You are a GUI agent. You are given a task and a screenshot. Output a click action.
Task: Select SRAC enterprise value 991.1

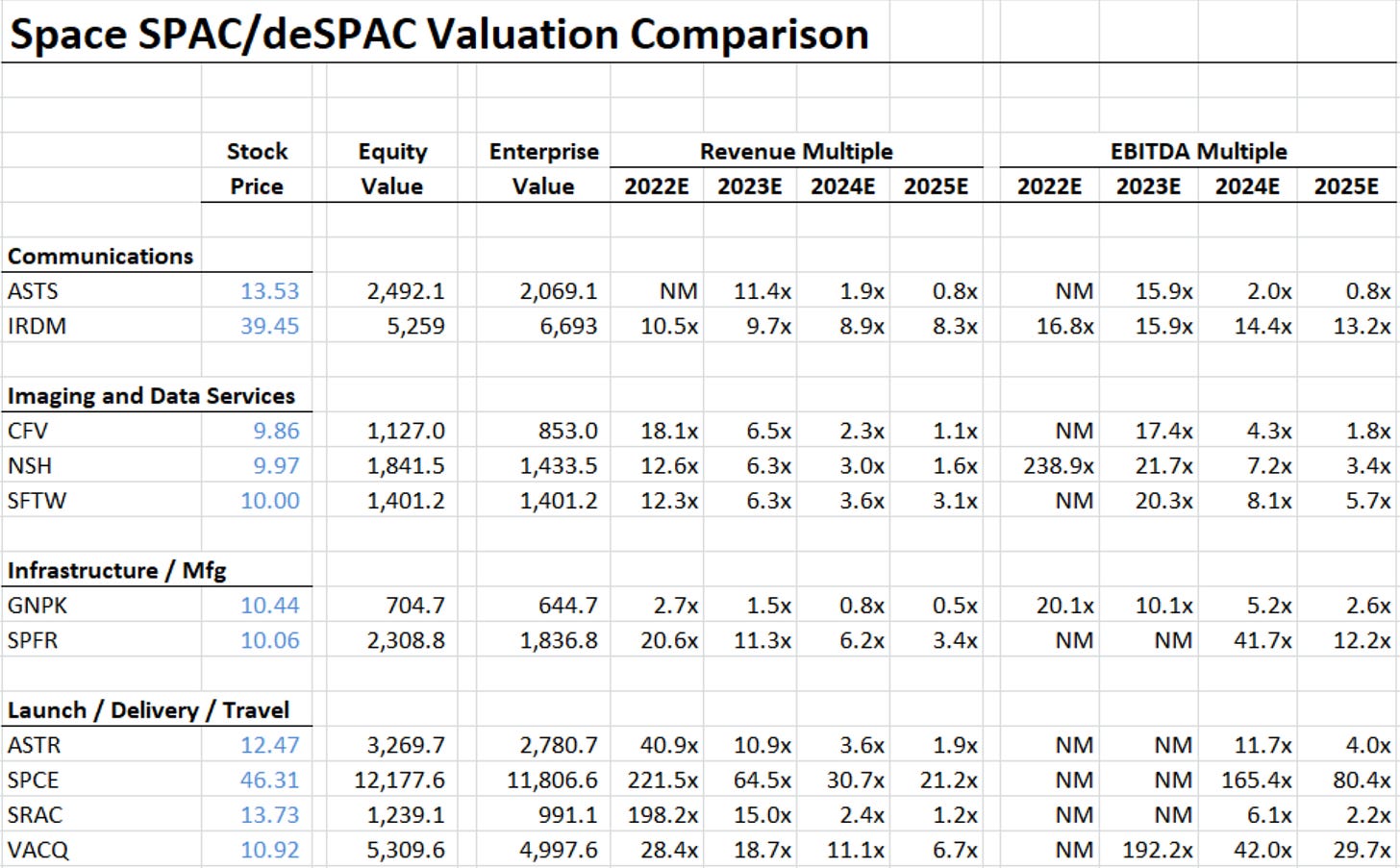(567, 815)
